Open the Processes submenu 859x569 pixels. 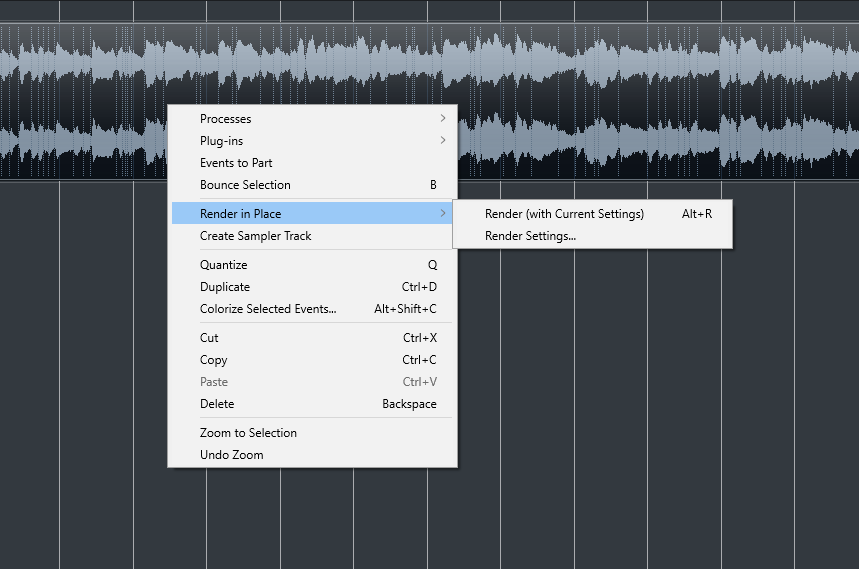click(226, 119)
